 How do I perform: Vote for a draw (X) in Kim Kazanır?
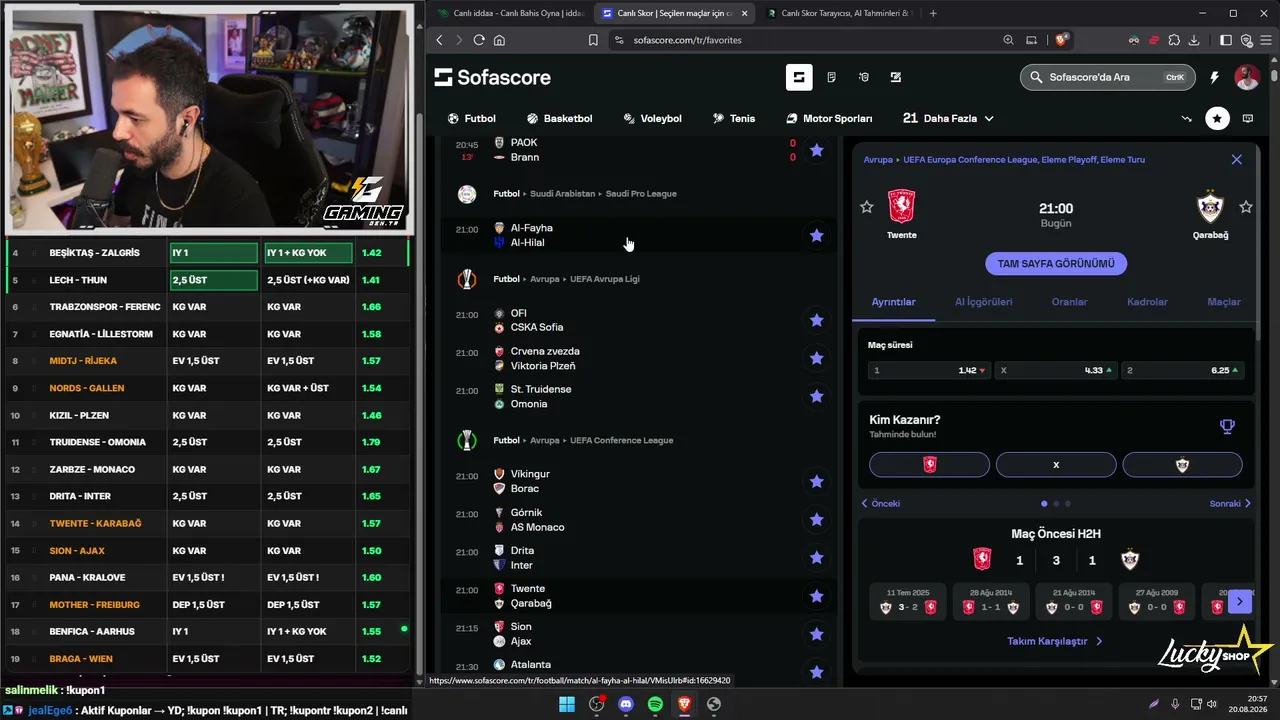click(1056, 465)
